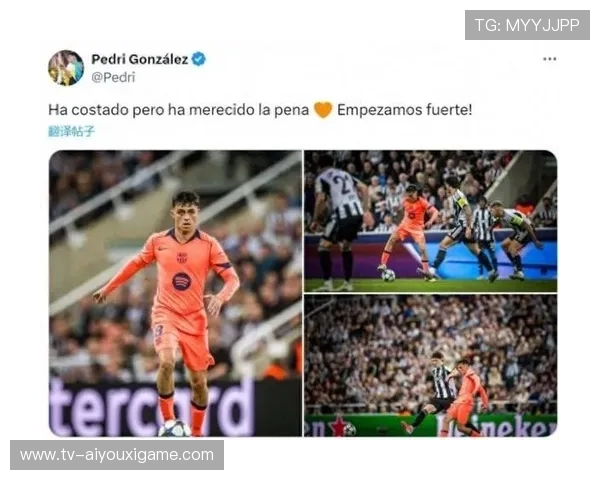Image resolution: width=600 pixels, height=480 pixels.
Task: Click the www.tv-aiyouxigame.com watermark
Action: click(117, 455)
